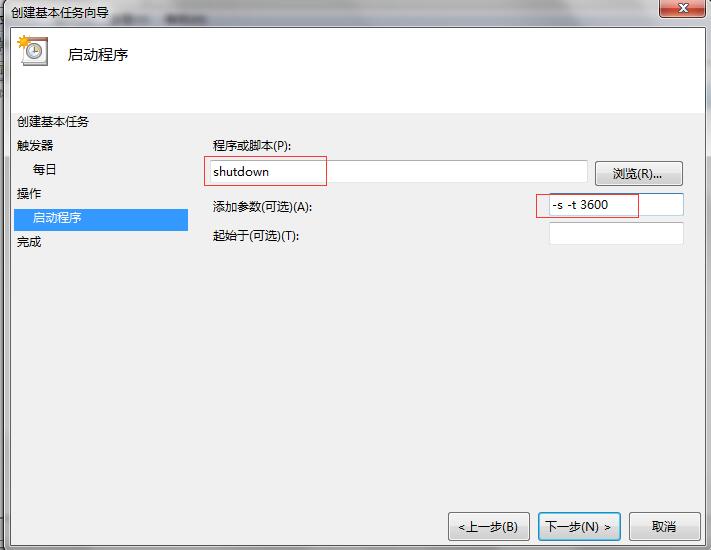
Task: Jump to the 完成 step
Action: click(x=29, y=242)
